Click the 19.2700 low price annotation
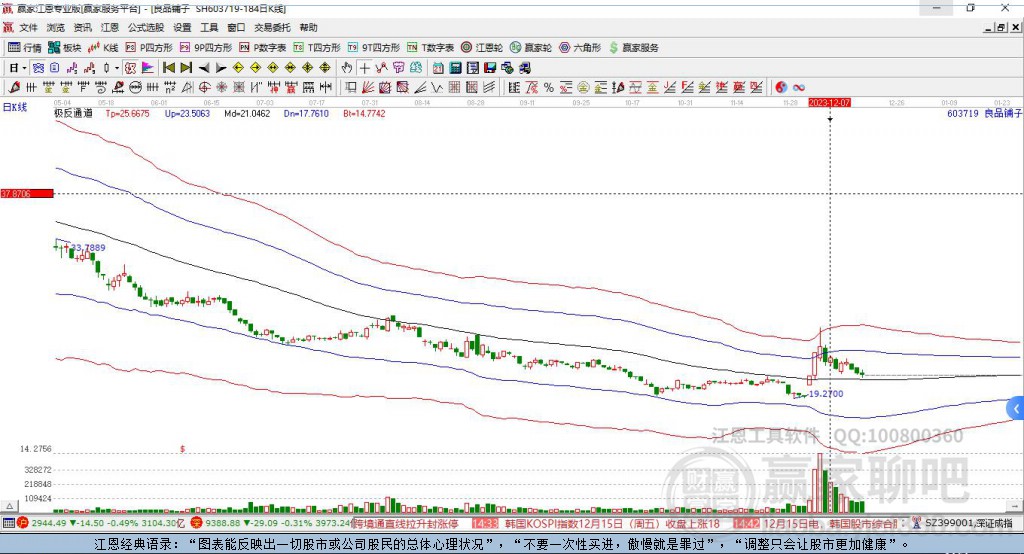 [x=825, y=393]
